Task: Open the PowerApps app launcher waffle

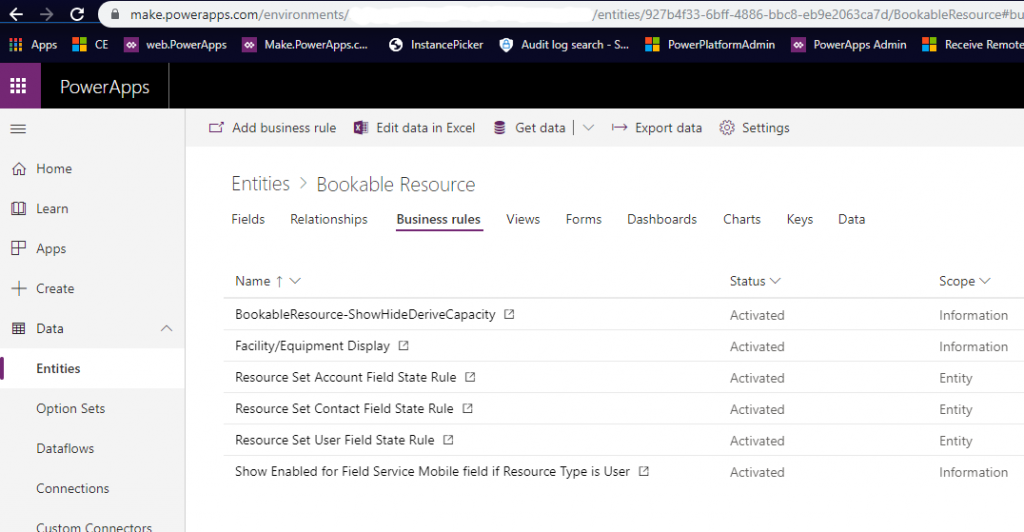Action: tap(18, 86)
